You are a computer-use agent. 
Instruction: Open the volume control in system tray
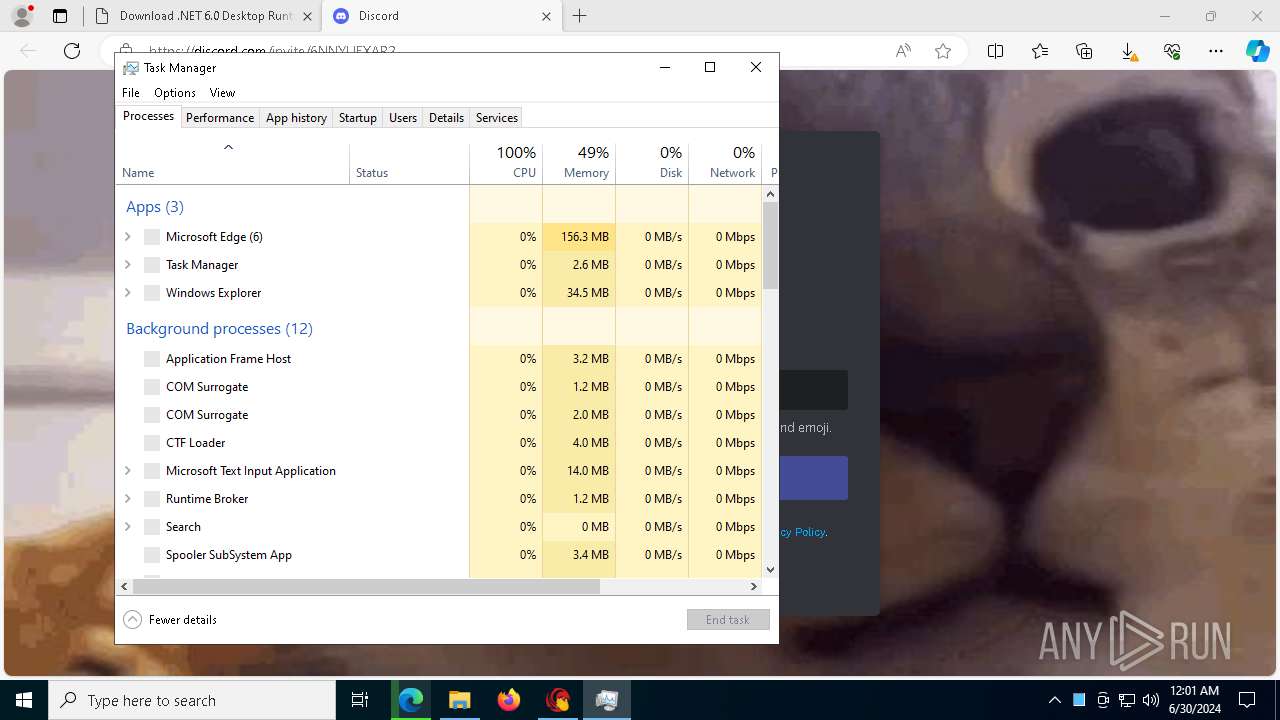coord(1150,700)
